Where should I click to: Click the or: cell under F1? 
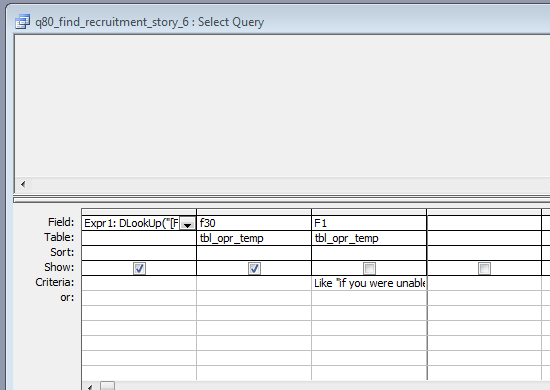tap(369, 298)
